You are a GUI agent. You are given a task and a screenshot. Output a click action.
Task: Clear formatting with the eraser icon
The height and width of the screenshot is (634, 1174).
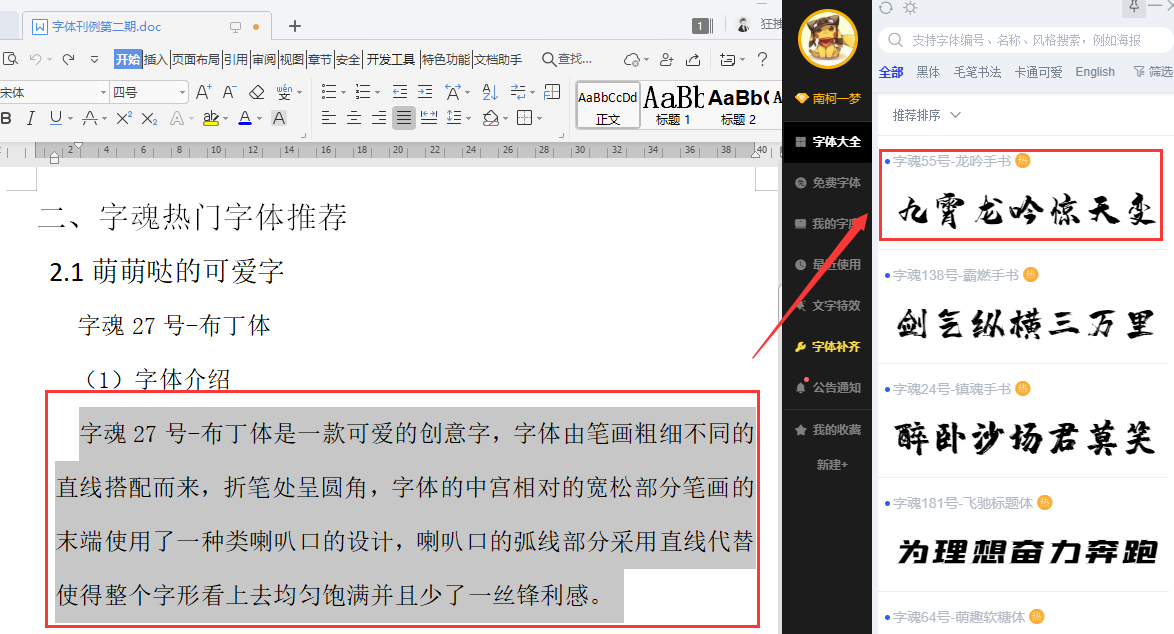(x=257, y=92)
